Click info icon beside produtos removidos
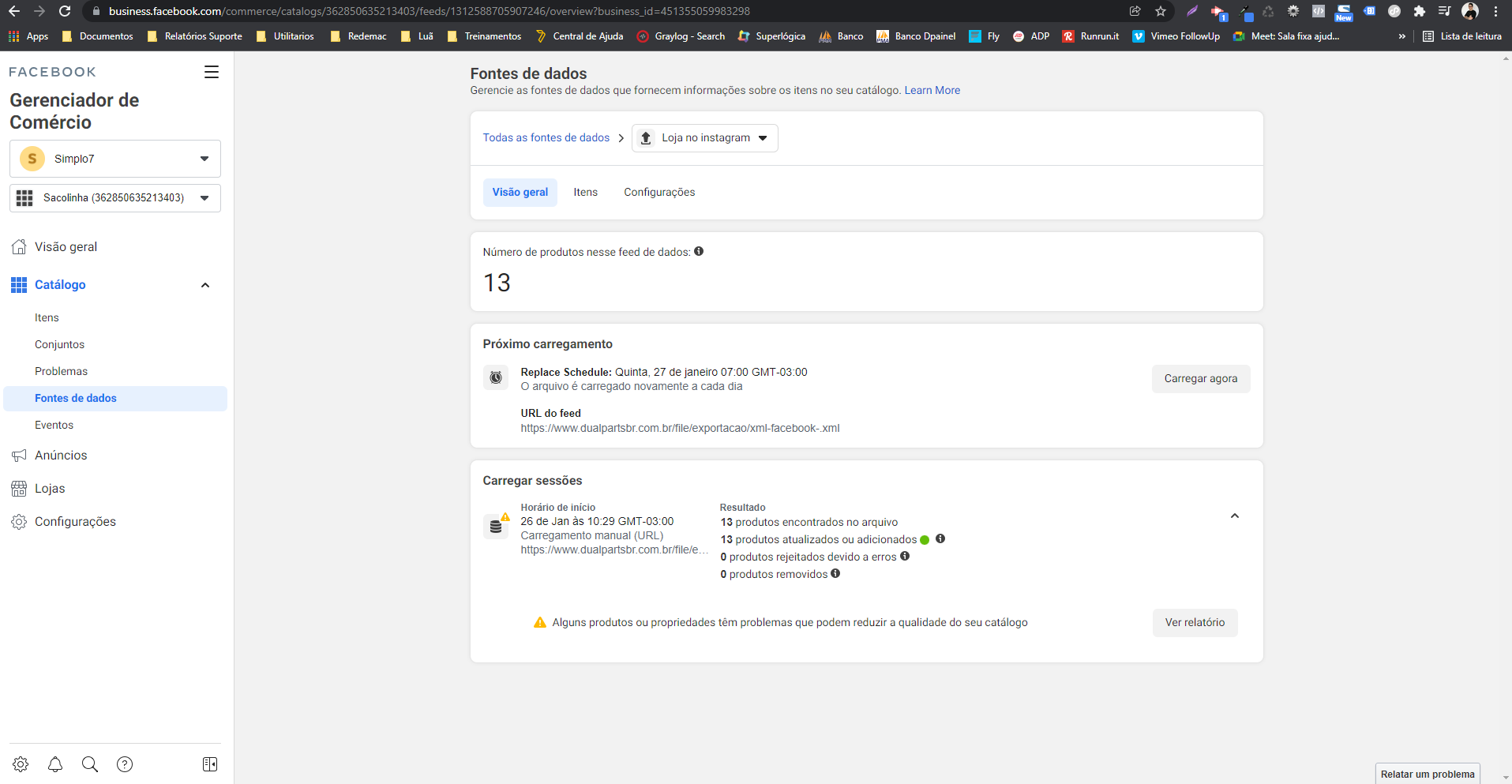The image size is (1512, 784). 835,573
